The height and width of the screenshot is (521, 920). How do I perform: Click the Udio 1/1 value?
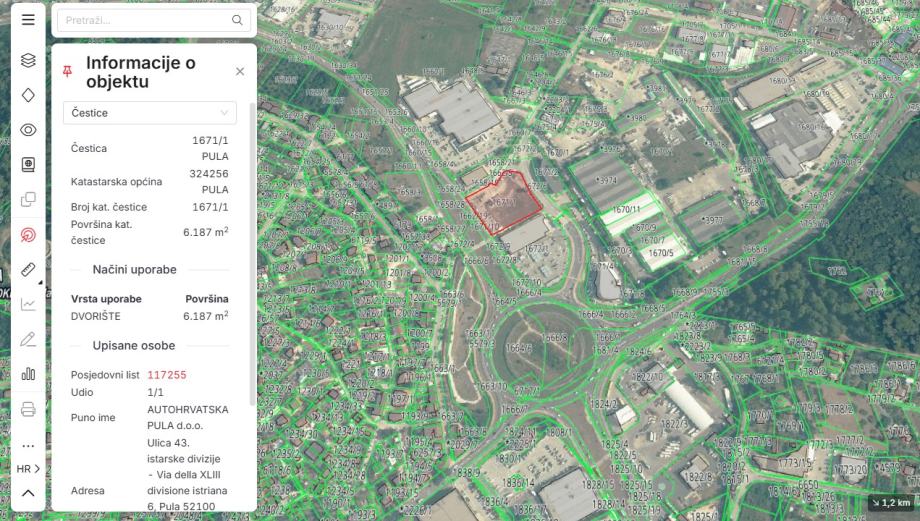tap(155, 393)
